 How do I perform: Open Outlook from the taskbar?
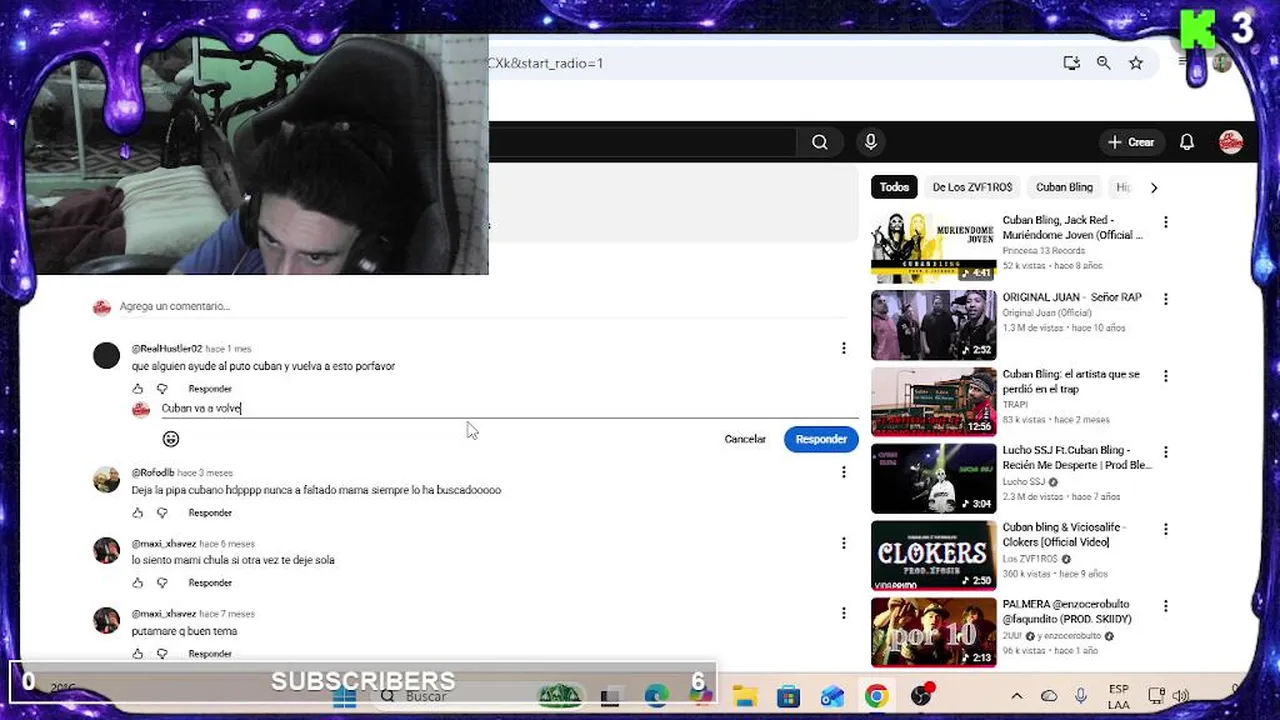coord(832,696)
